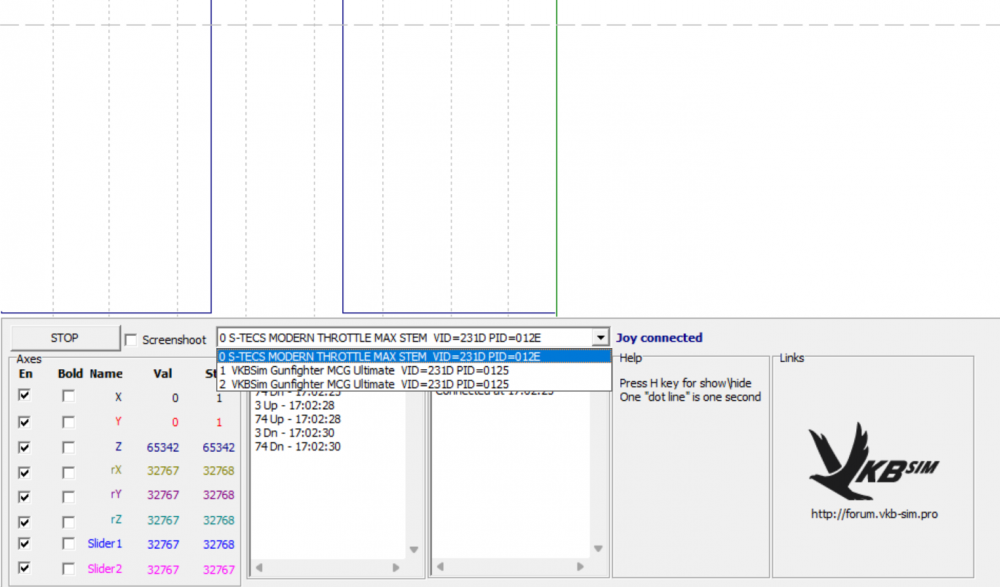Image resolution: width=1000 pixels, height=587 pixels.
Task: Click the down arrow of the connection log scrollbar
Action: [598, 549]
